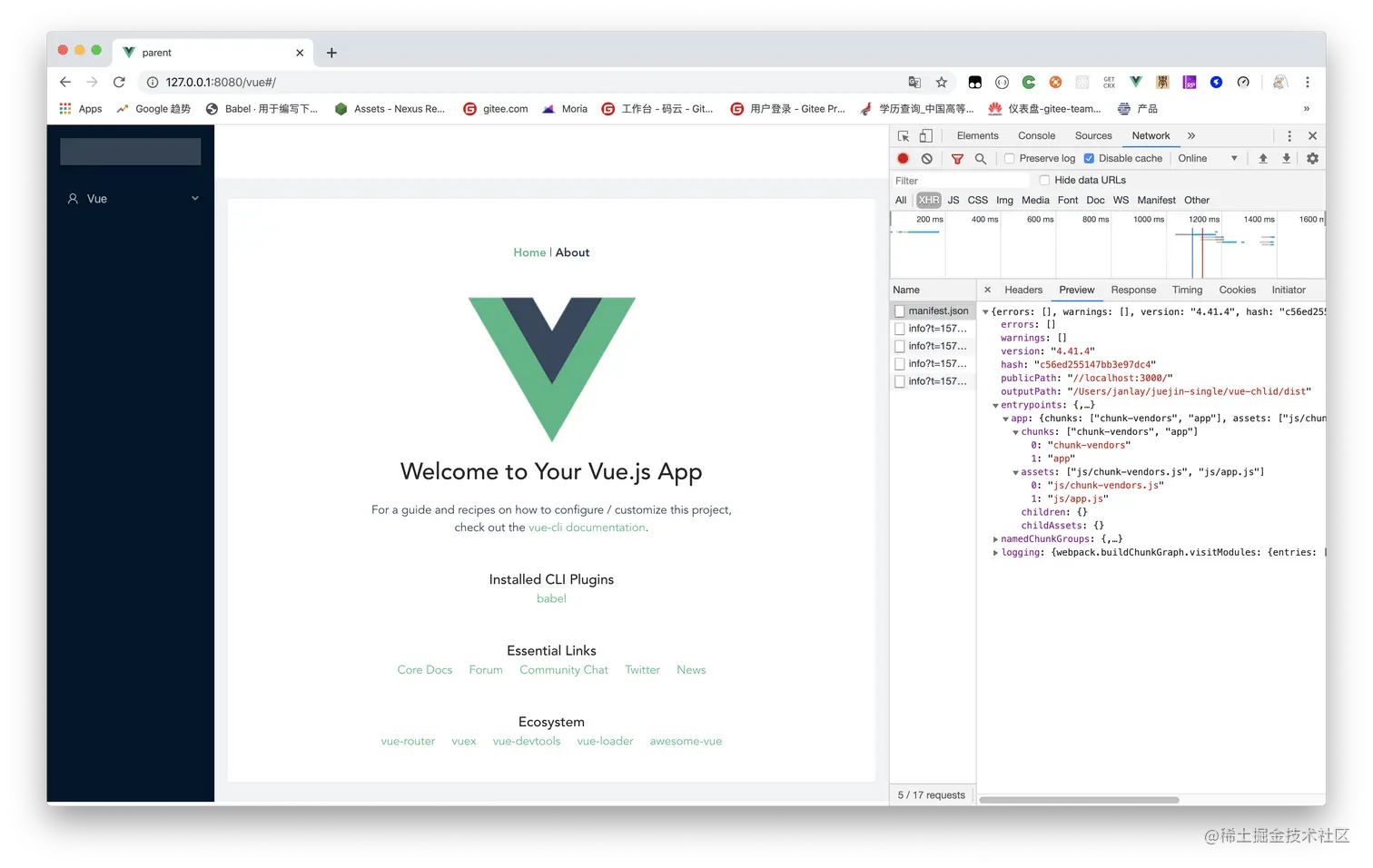Select the CSS request filter
The height and width of the screenshot is (868, 1373).
pos(978,201)
